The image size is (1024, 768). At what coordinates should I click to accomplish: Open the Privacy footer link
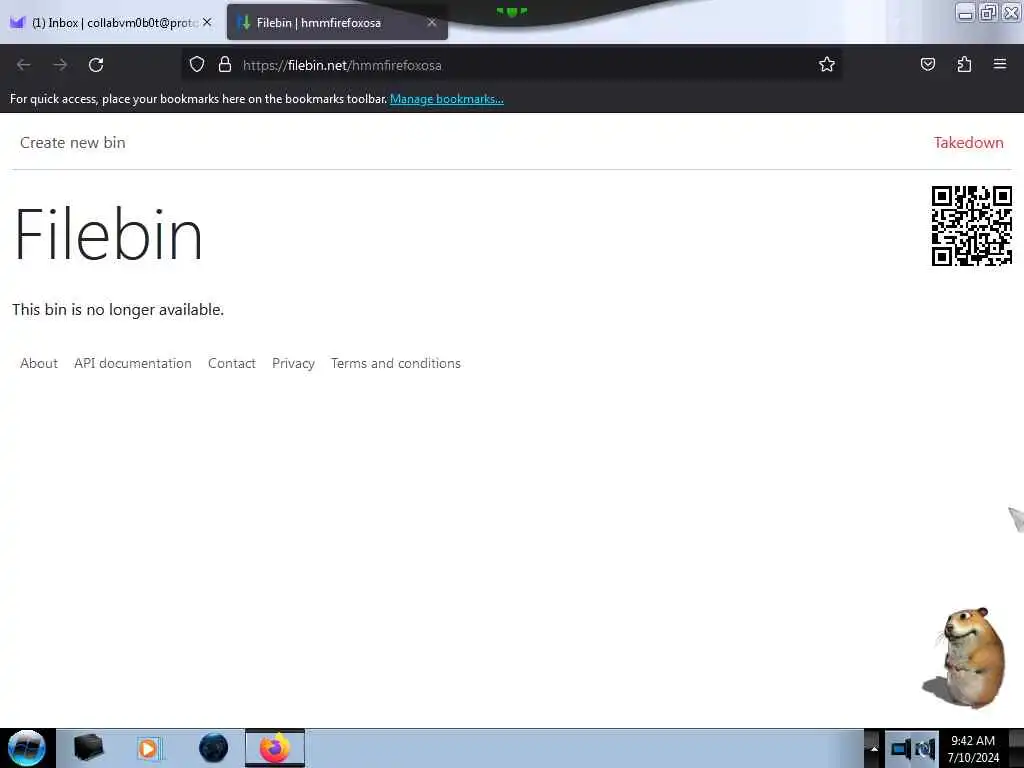tap(293, 363)
